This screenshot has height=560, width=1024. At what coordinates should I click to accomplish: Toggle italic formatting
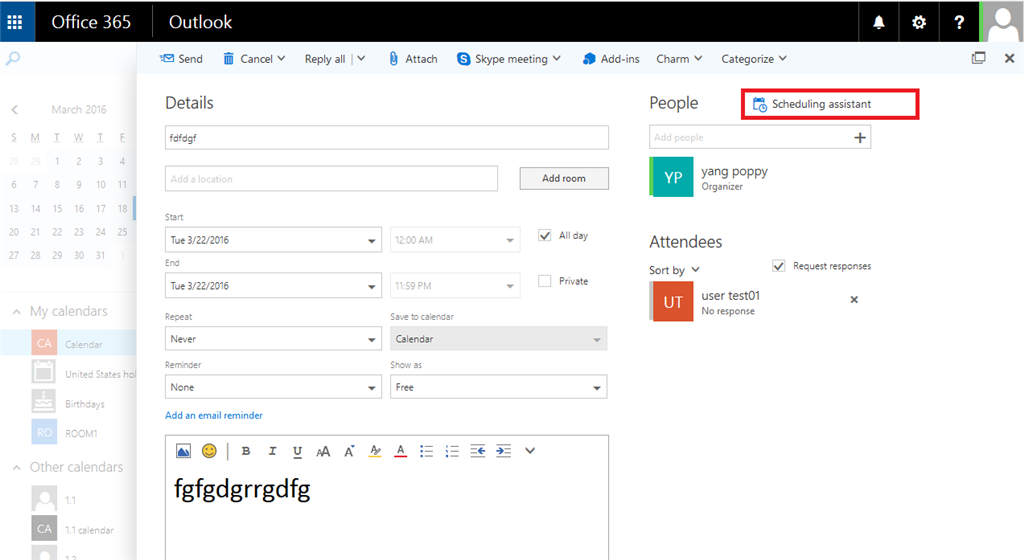point(272,450)
